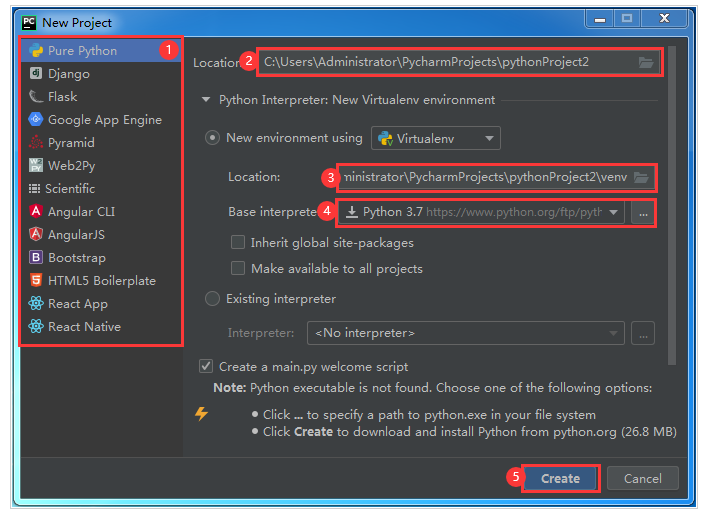Check Make available to all projects
Screen dimensions: 705x510
[x=238, y=268]
